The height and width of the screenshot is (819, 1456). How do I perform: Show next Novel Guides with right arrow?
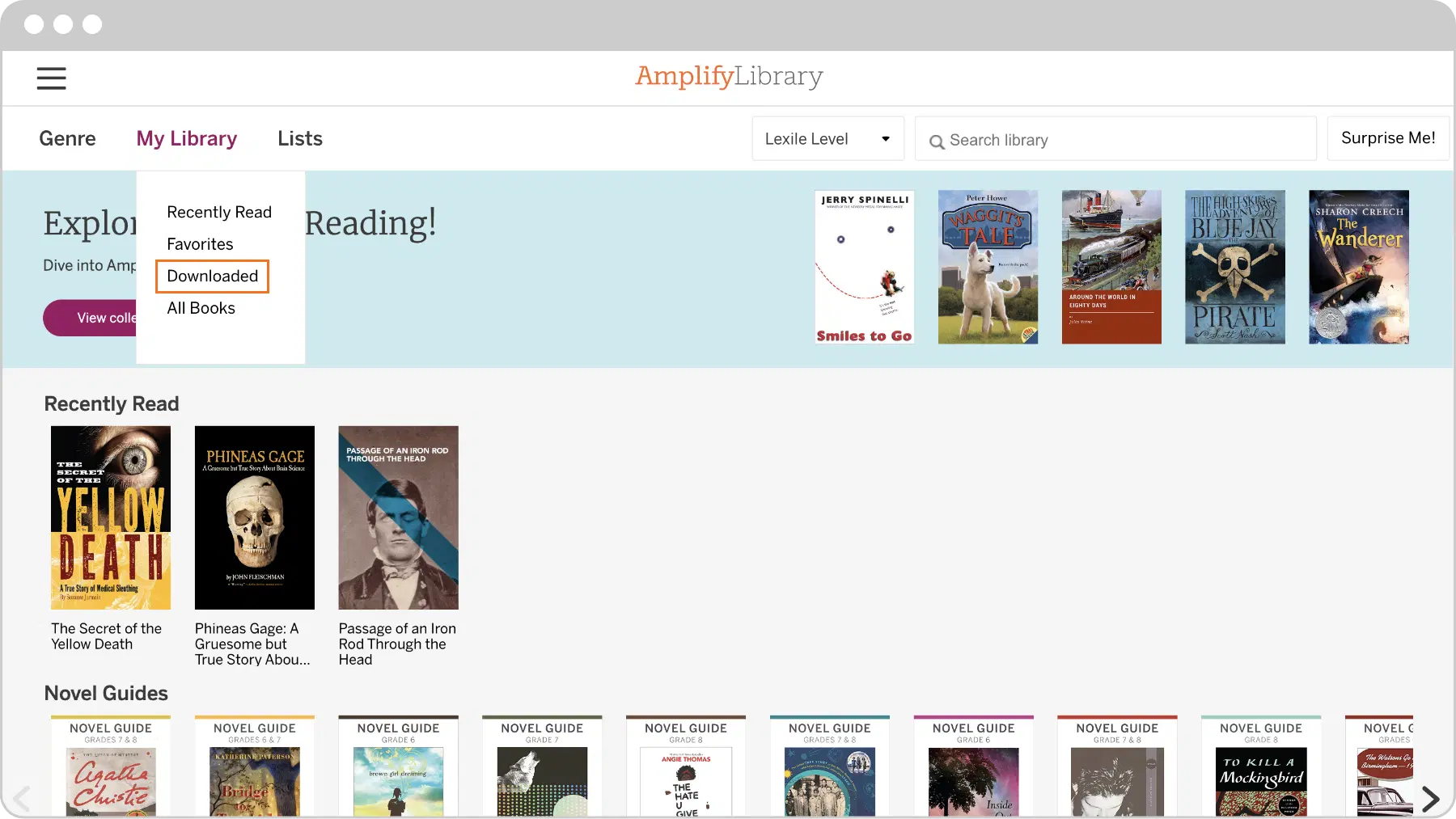coord(1430,799)
